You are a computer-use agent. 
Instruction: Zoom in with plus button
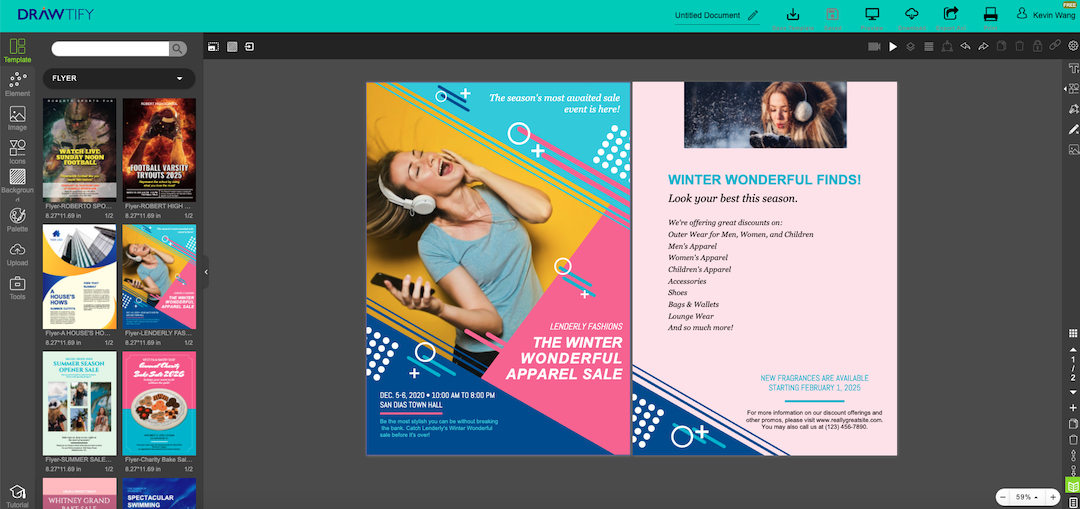pos(1053,497)
